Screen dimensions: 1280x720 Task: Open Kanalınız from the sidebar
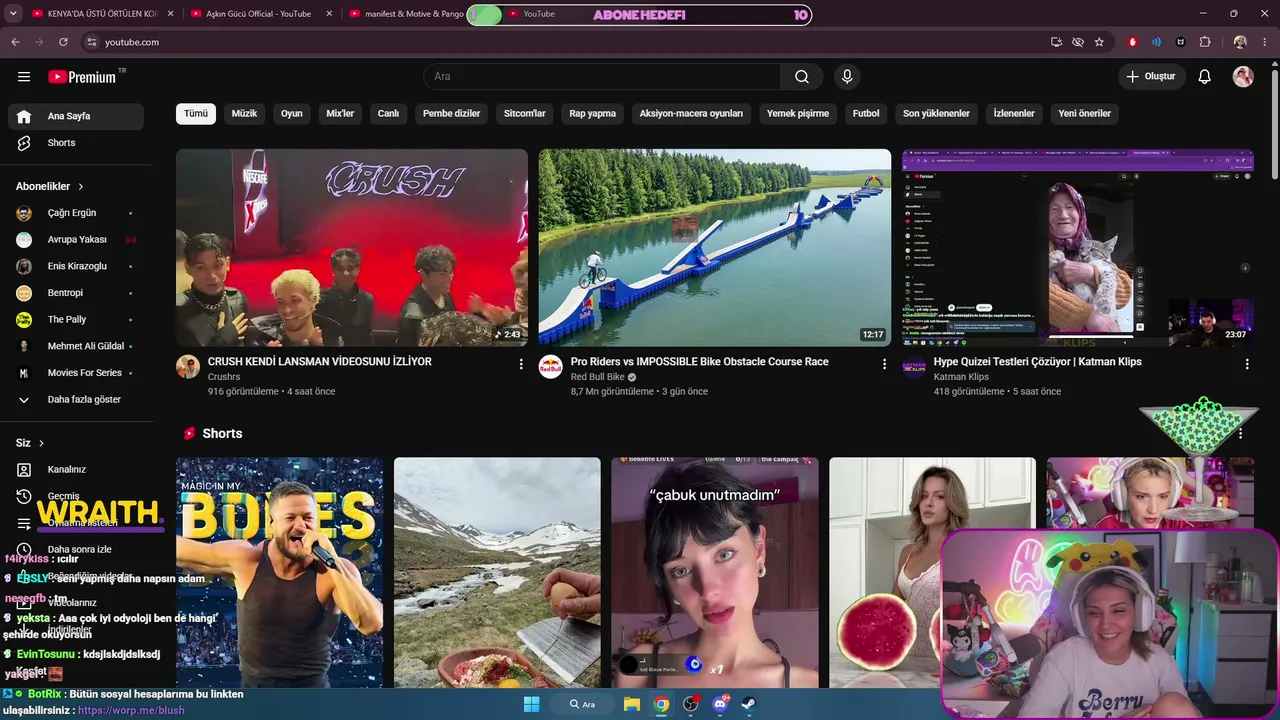[x=76, y=470]
